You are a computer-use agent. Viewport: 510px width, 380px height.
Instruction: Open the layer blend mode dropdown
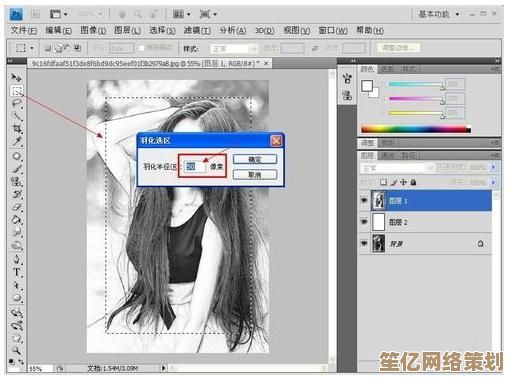pyautogui.click(x=396, y=168)
